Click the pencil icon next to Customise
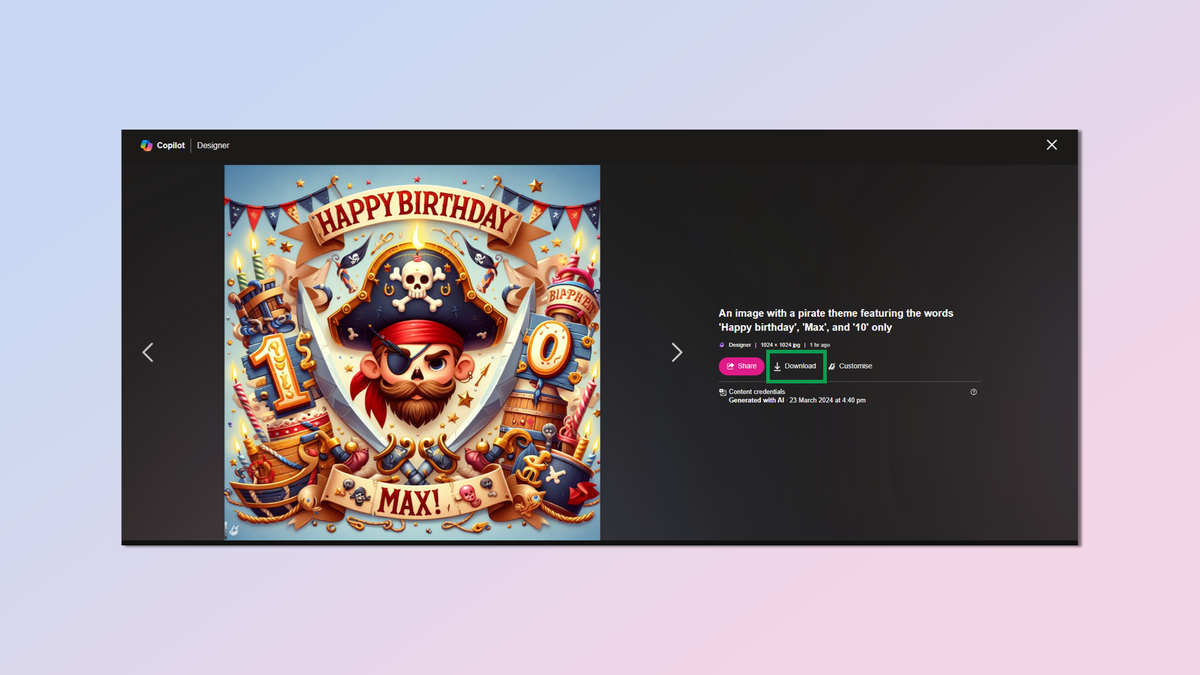 [x=832, y=365]
